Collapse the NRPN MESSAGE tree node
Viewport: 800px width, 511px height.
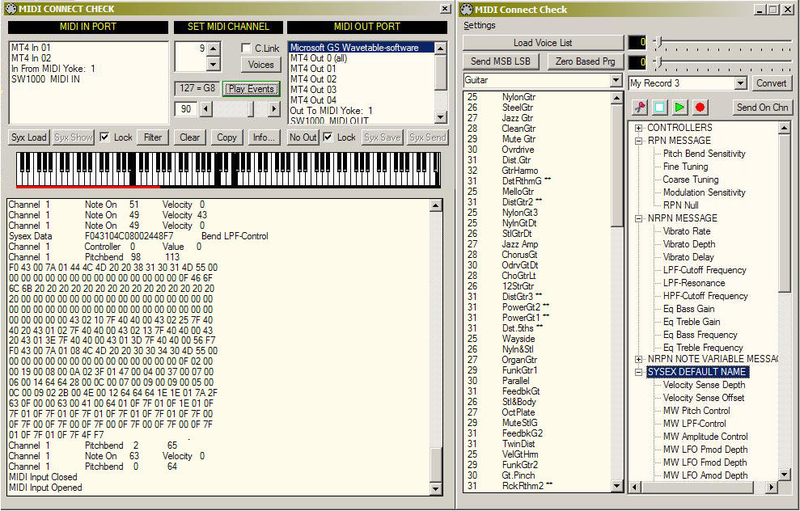tap(638, 218)
